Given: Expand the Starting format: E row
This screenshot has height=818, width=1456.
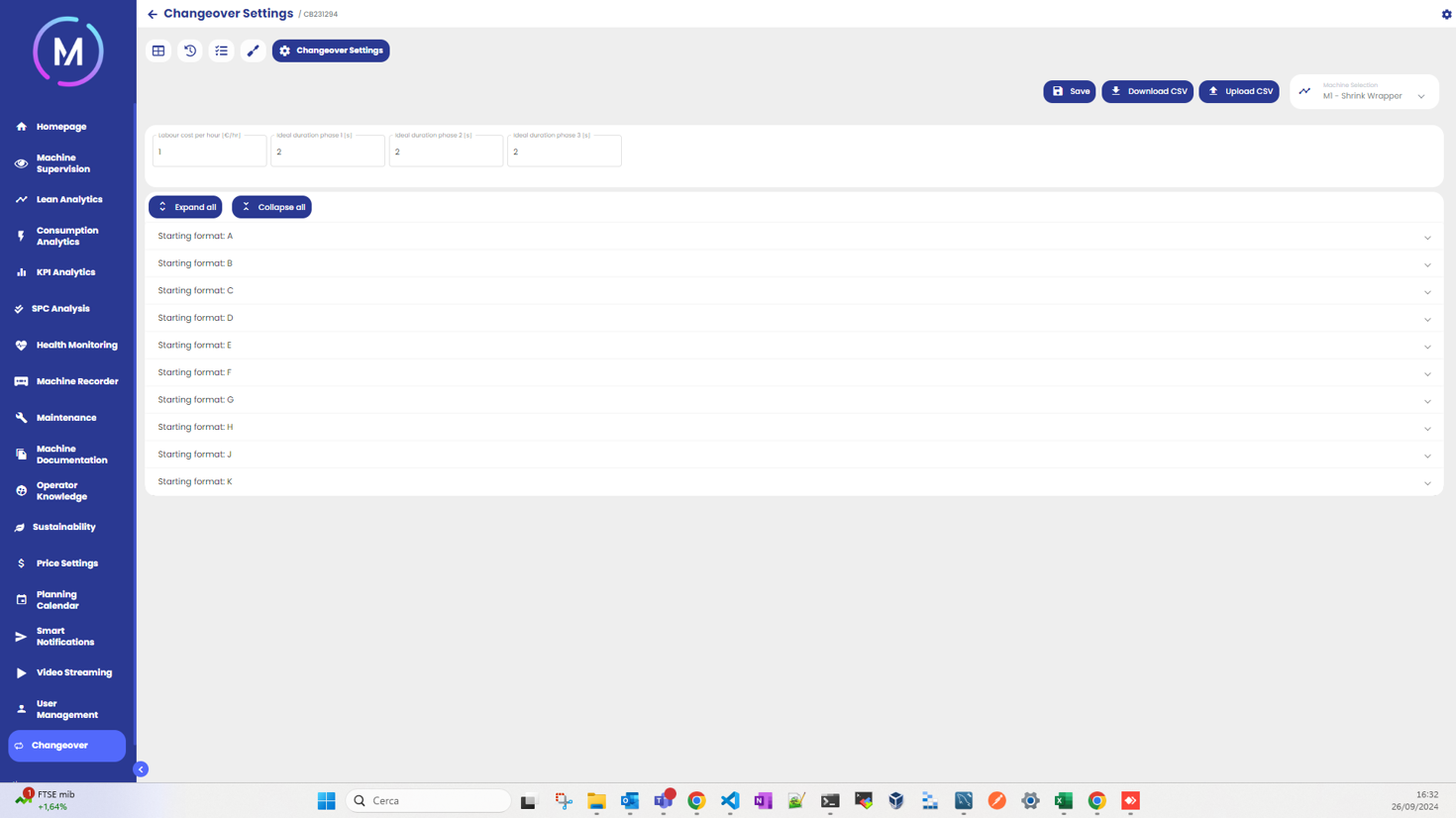Looking at the screenshot, I should tap(792, 346).
